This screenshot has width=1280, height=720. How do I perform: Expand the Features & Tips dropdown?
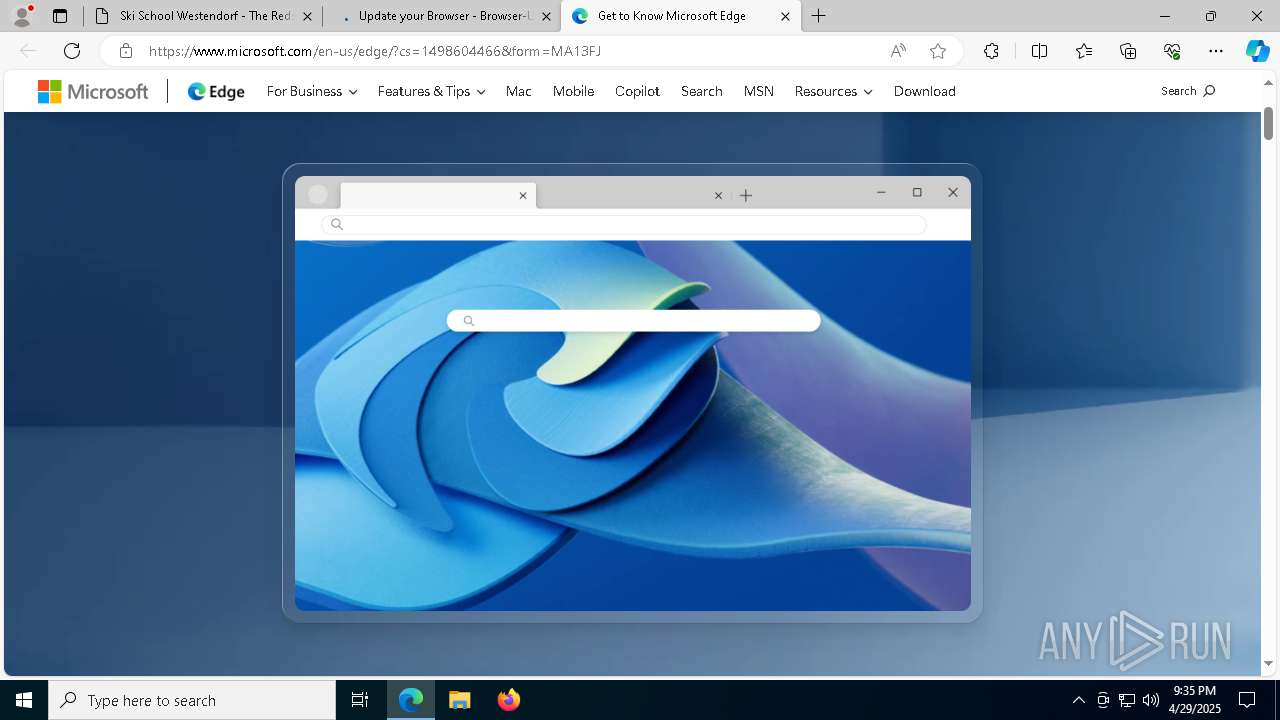pyautogui.click(x=431, y=91)
